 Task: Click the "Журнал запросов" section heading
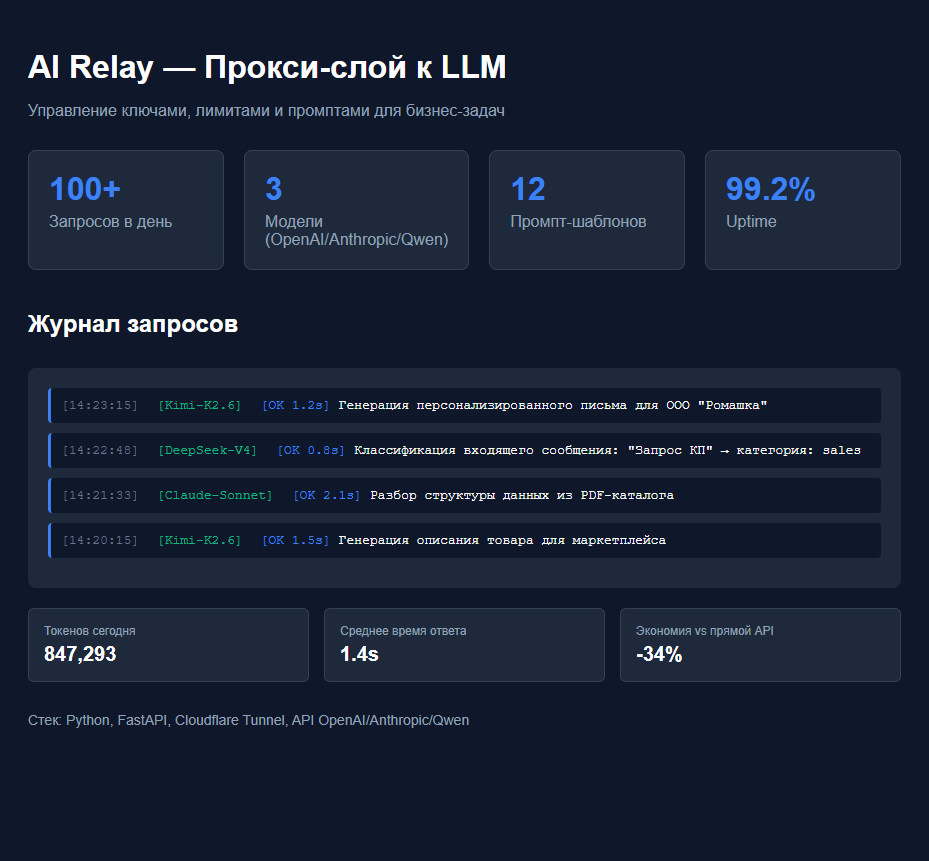pyautogui.click(x=133, y=324)
